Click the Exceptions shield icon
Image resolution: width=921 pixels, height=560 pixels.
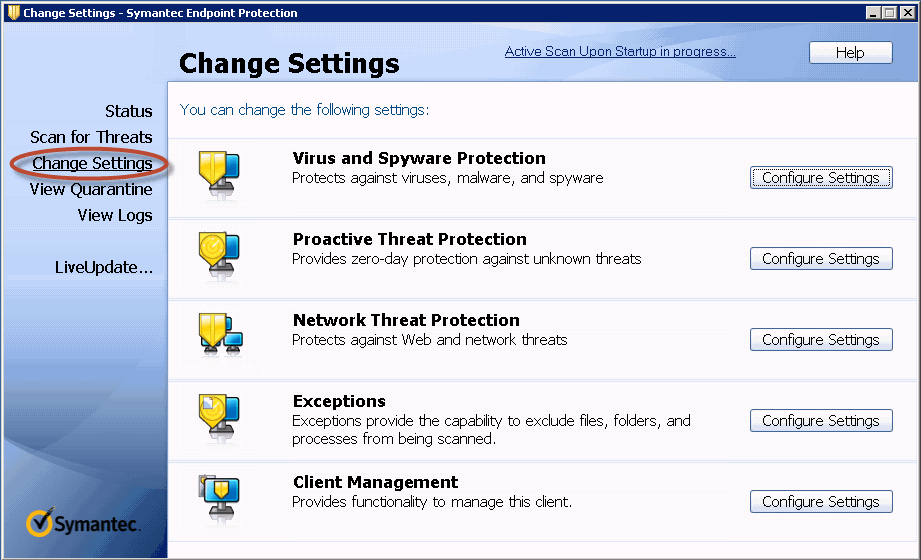(x=218, y=415)
